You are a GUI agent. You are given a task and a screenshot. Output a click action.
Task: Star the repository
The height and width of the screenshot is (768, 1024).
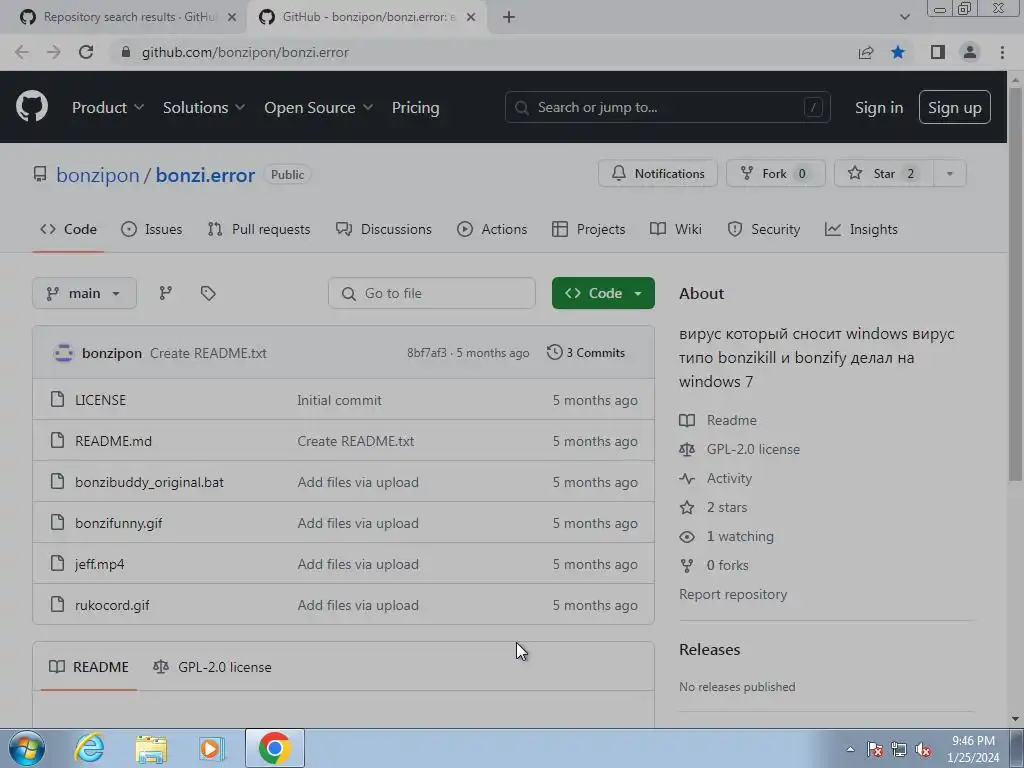click(x=884, y=174)
